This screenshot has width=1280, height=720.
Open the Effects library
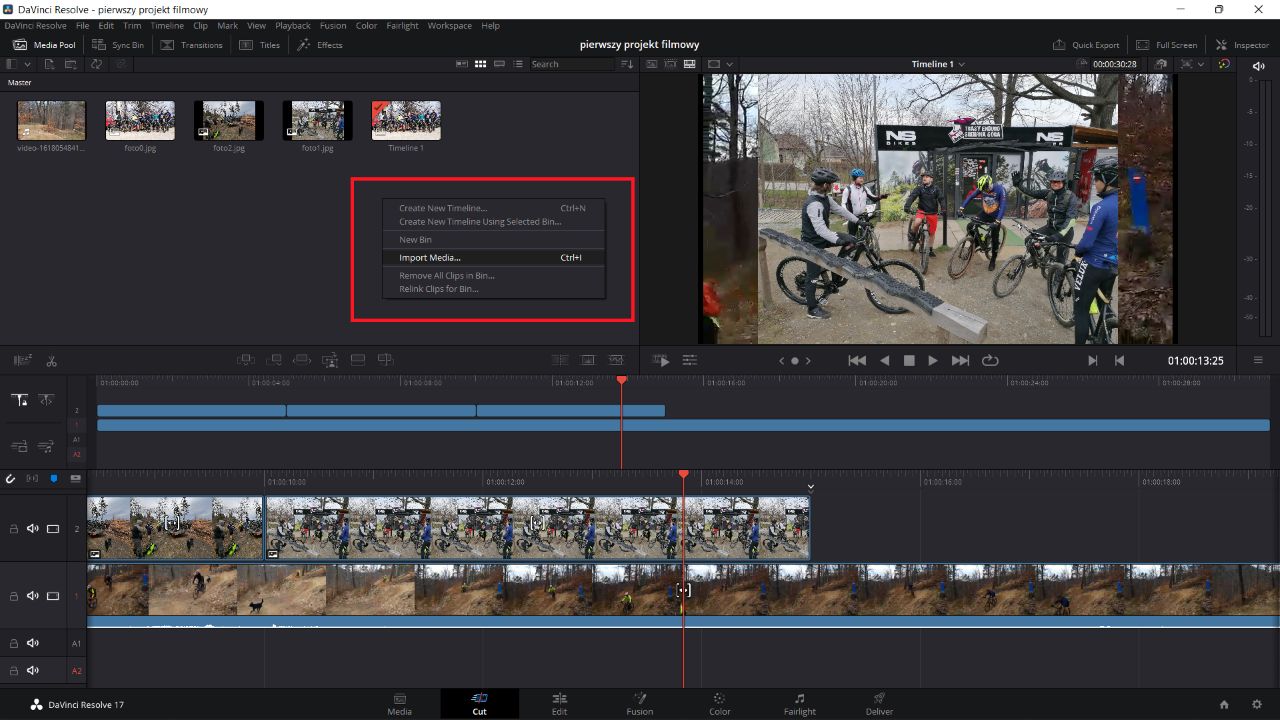[319, 45]
